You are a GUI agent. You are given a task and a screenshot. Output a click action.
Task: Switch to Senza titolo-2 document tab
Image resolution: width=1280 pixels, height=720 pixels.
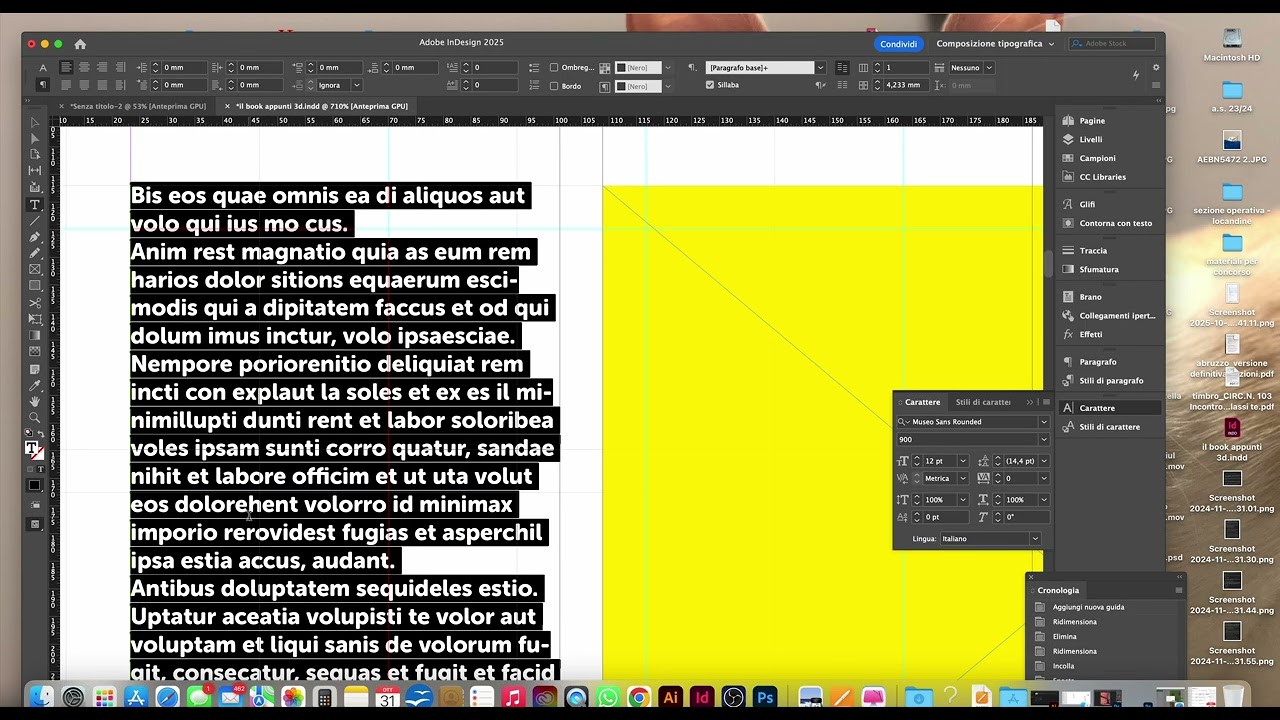138,106
